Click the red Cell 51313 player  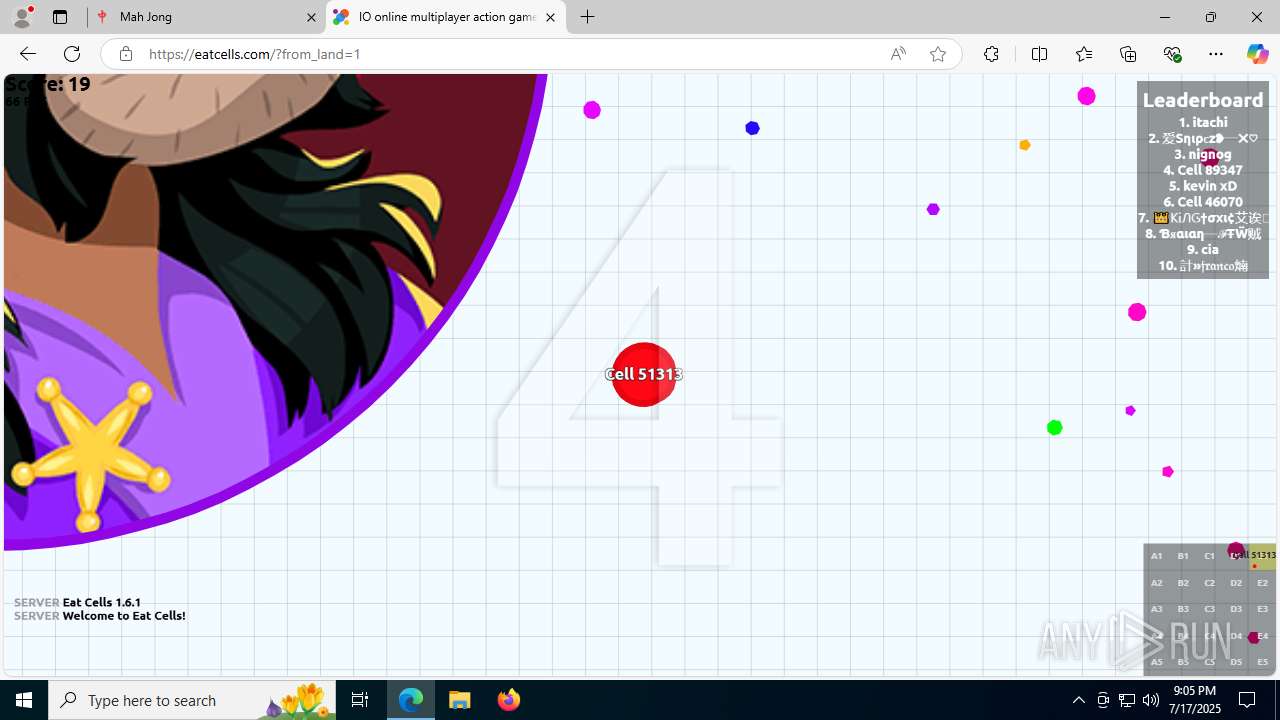(644, 374)
